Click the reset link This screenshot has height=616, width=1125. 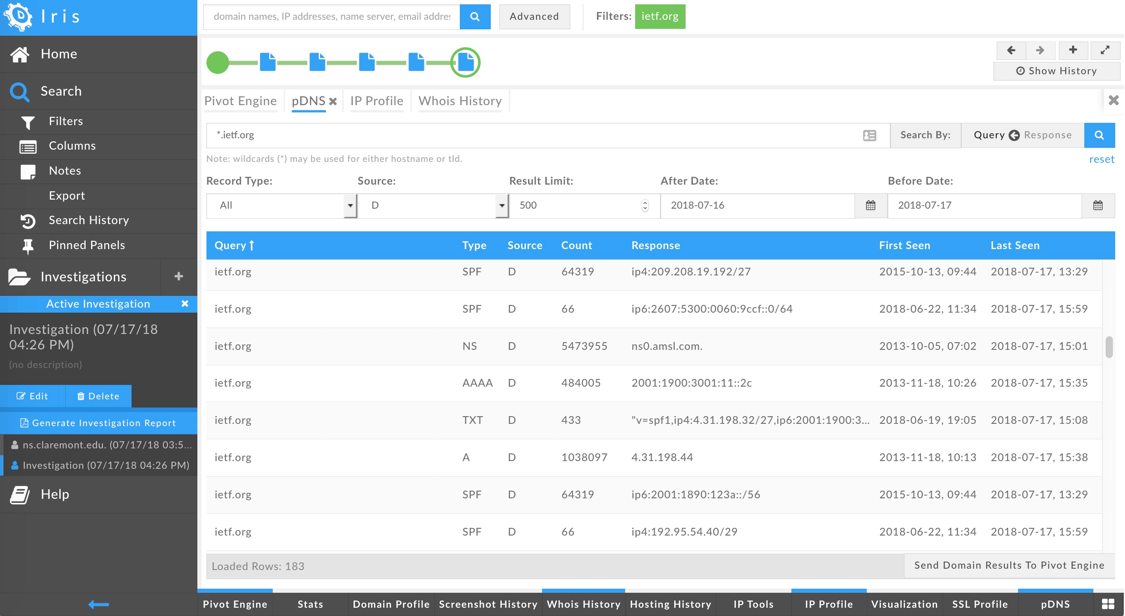pyautogui.click(x=1101, y=159)
